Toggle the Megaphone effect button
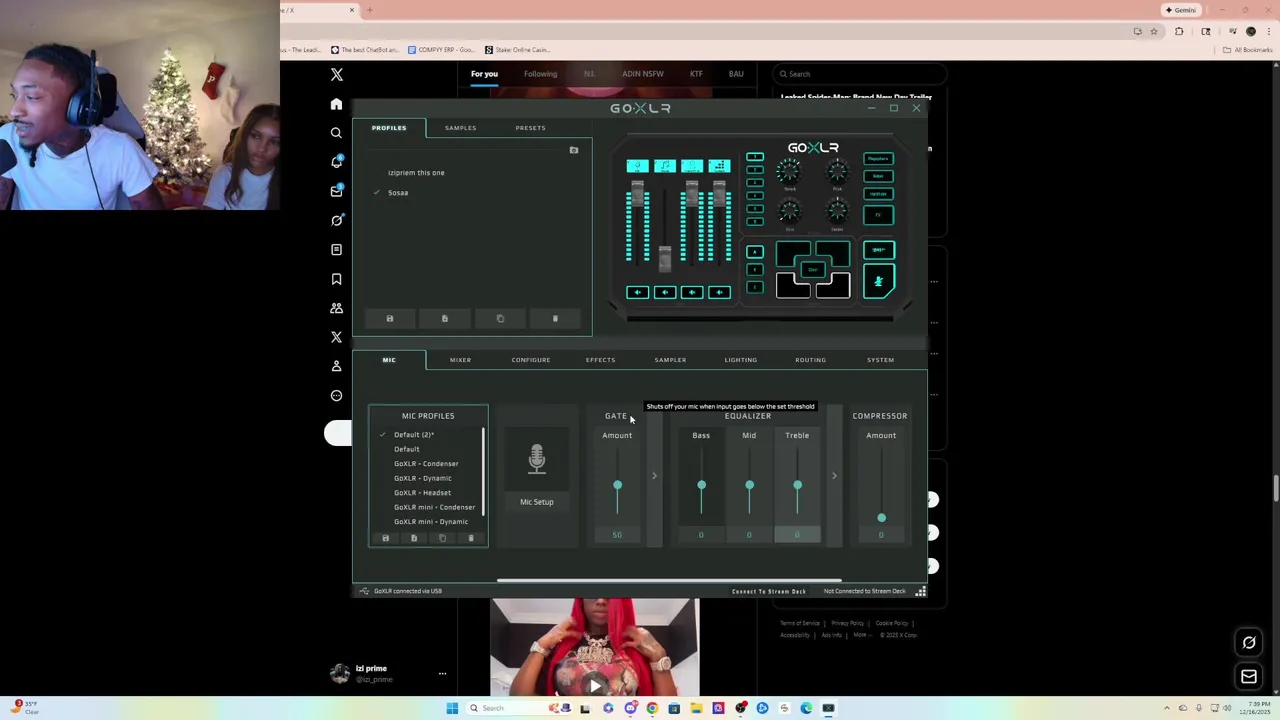Image resolution: width=1280 pixels, height=720 pixels. (878, 158)
